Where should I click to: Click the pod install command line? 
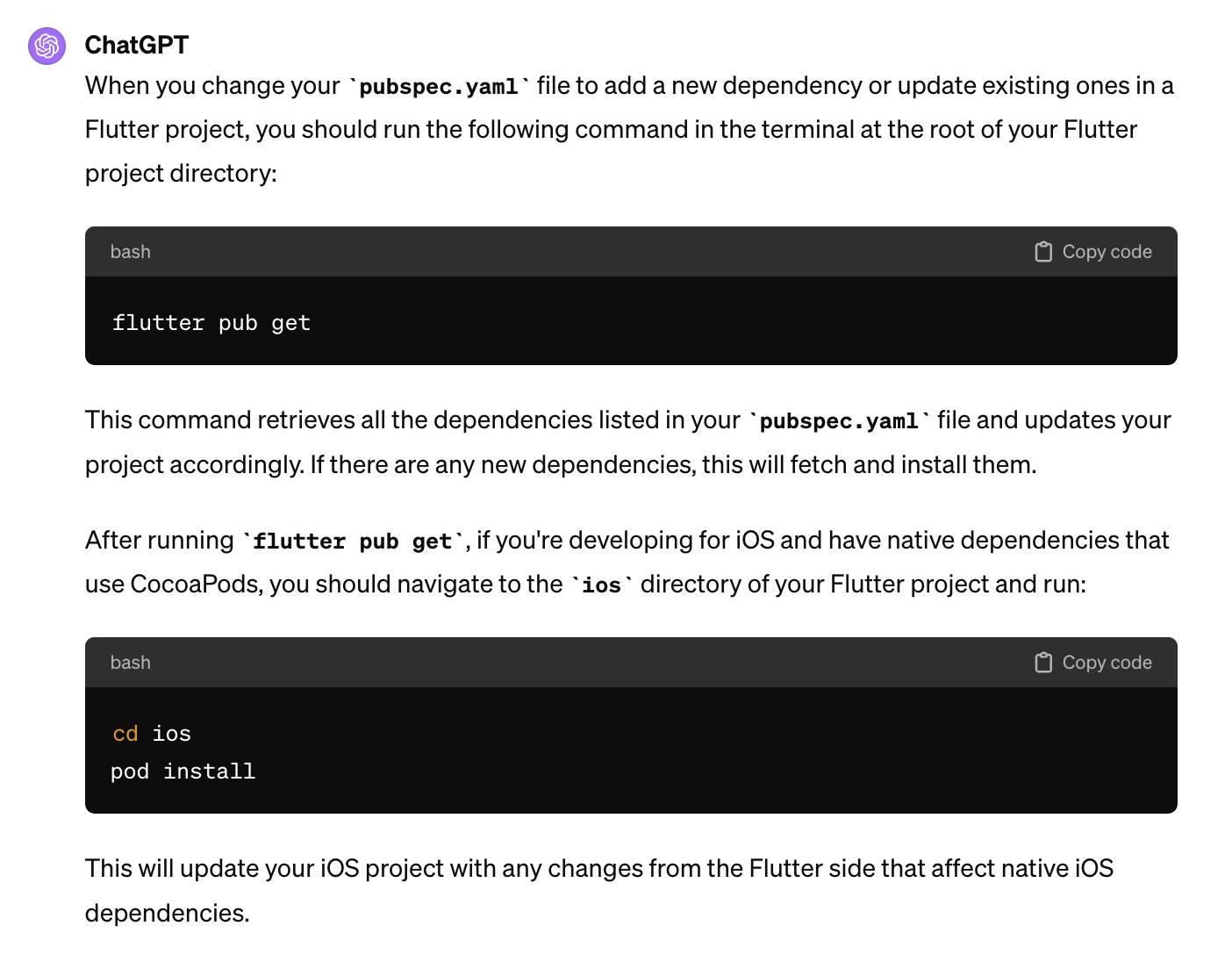pyautogui.click(x=183, y=772)
